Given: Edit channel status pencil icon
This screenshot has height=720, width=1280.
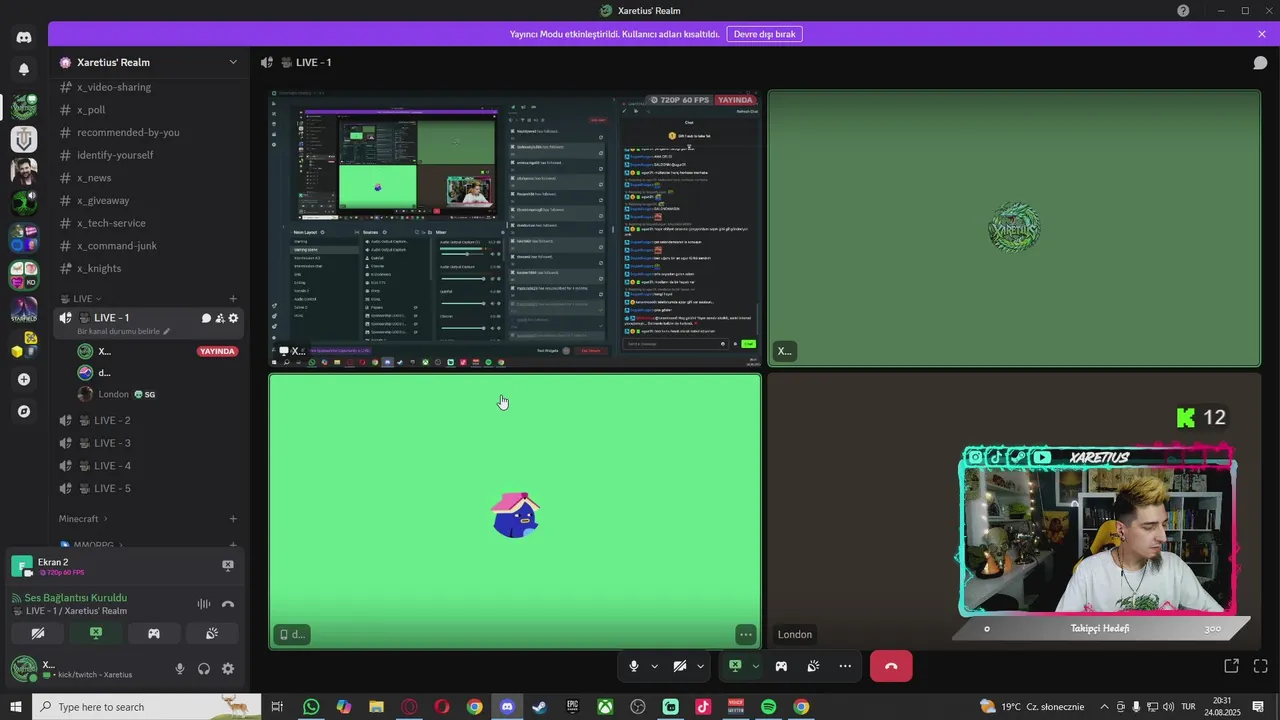Looking at the screenshot, I should (x=167, y=331).
